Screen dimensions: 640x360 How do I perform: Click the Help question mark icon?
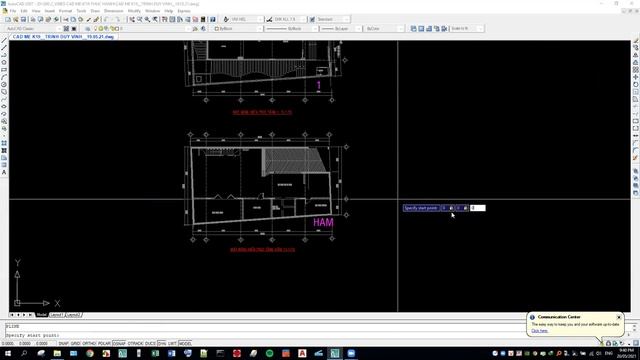coord(213,19)
